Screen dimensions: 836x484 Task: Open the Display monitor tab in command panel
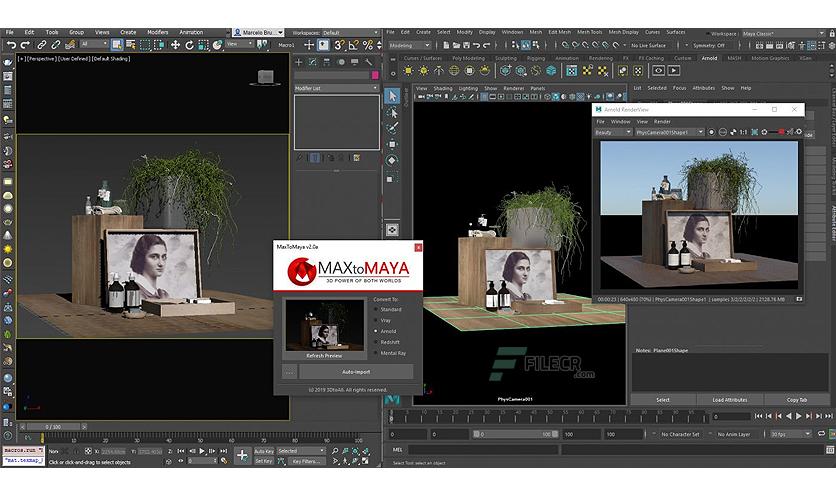355,62
